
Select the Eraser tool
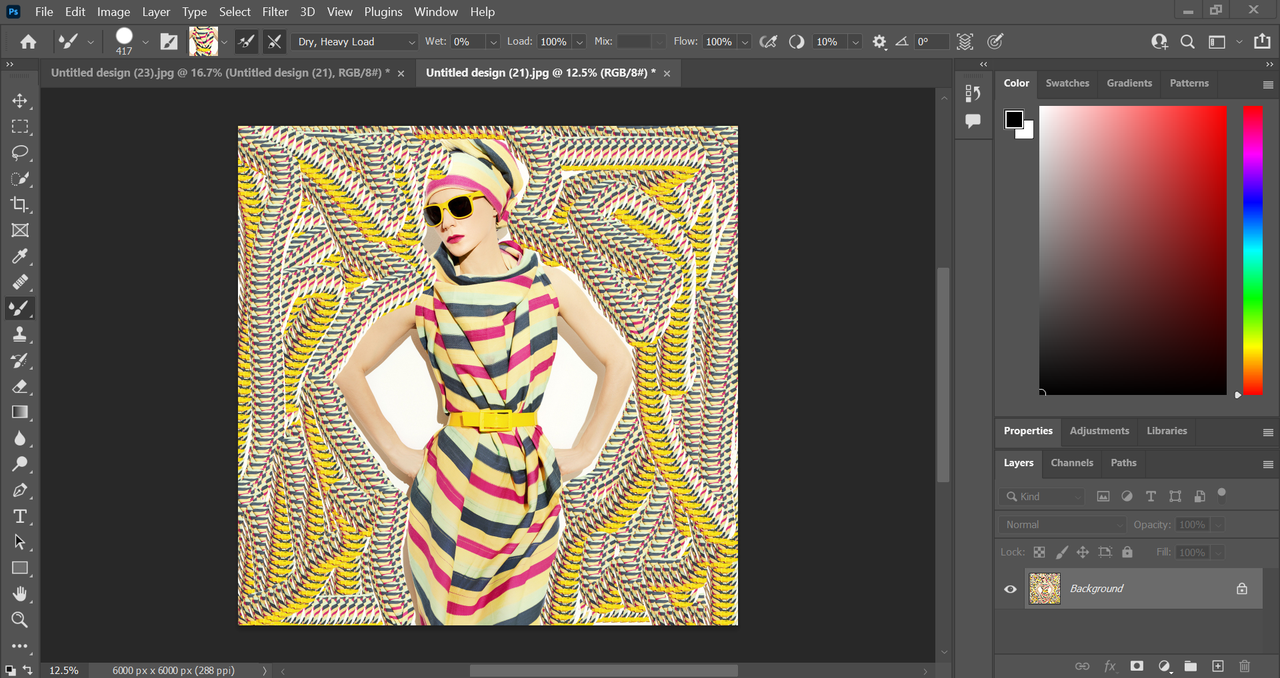tap(19, 387)
